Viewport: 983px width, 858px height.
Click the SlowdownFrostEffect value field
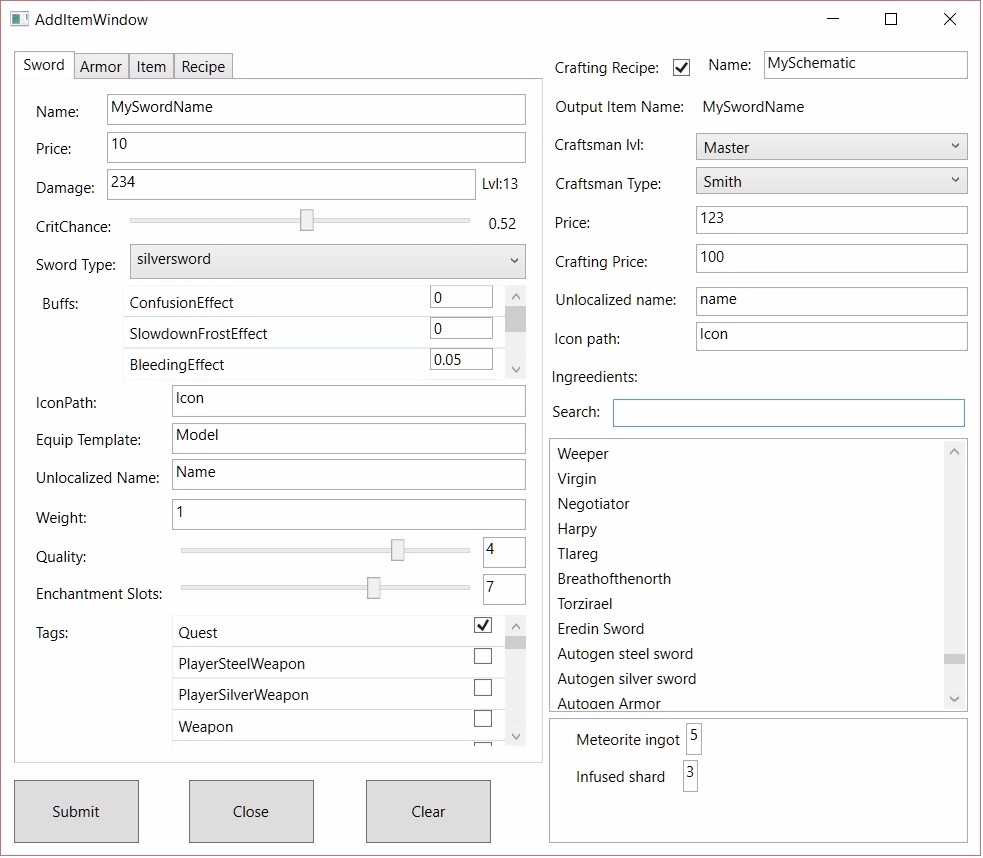[x=461, y=328]
